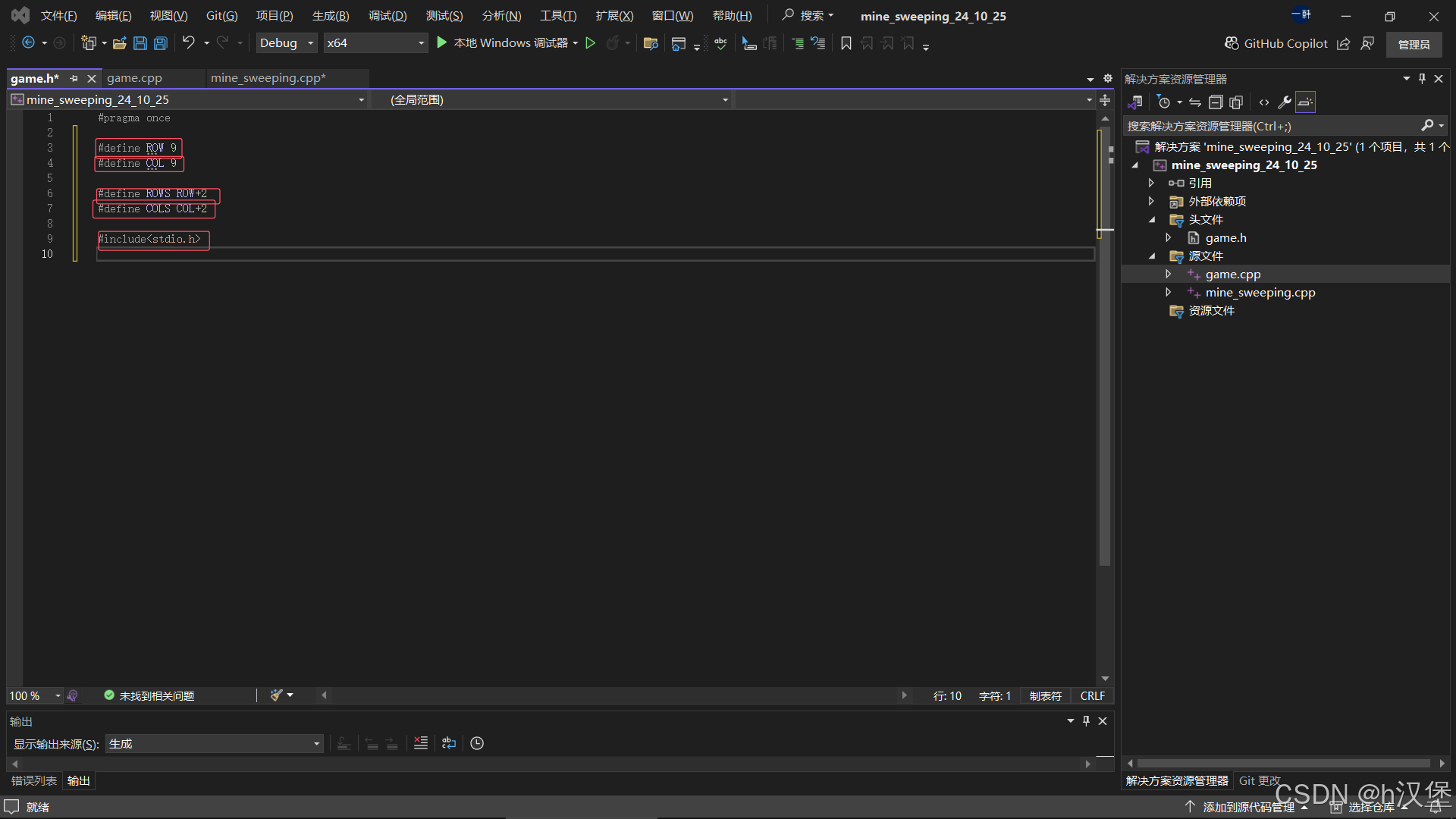Click the Save All toolbar icon

[161, 43]
